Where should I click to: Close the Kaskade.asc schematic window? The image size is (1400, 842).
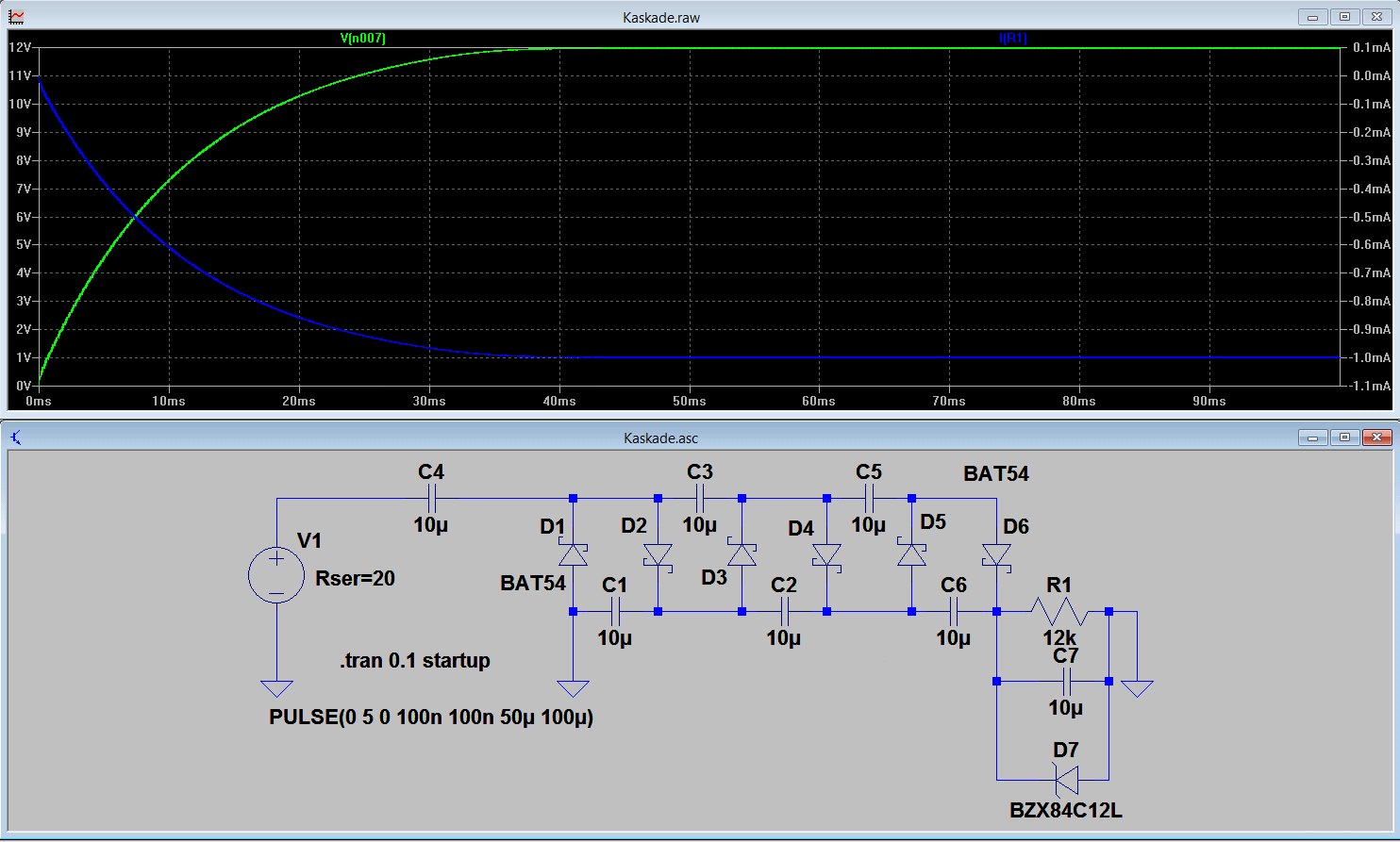[x=1377, y=438]
